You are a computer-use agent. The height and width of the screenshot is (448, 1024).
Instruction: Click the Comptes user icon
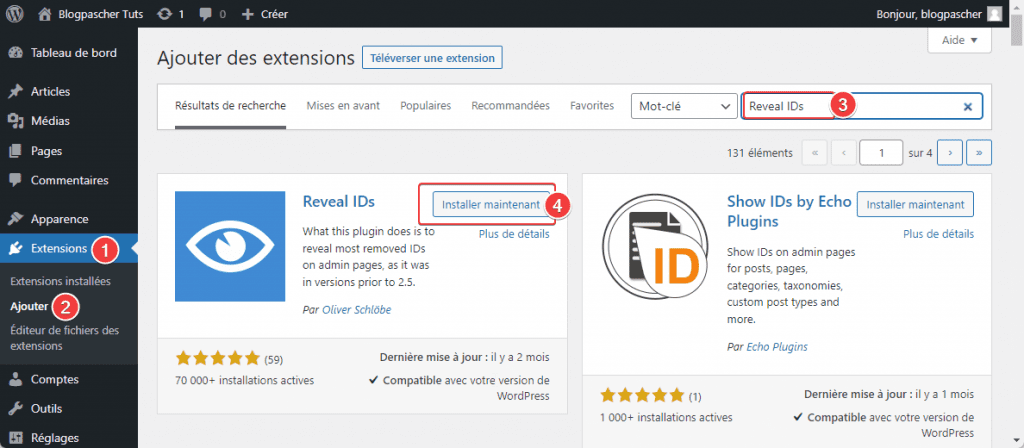tap(16, 379)
